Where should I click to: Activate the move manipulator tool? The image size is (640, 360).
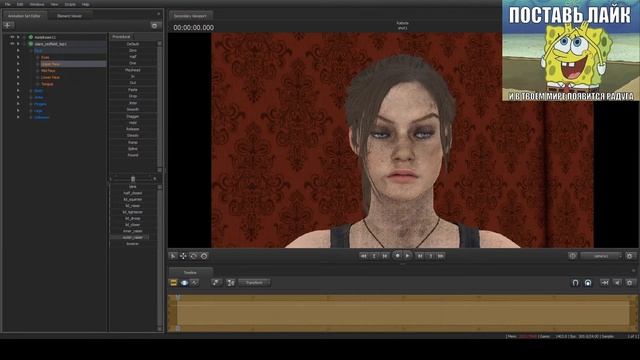pos(183,256)
